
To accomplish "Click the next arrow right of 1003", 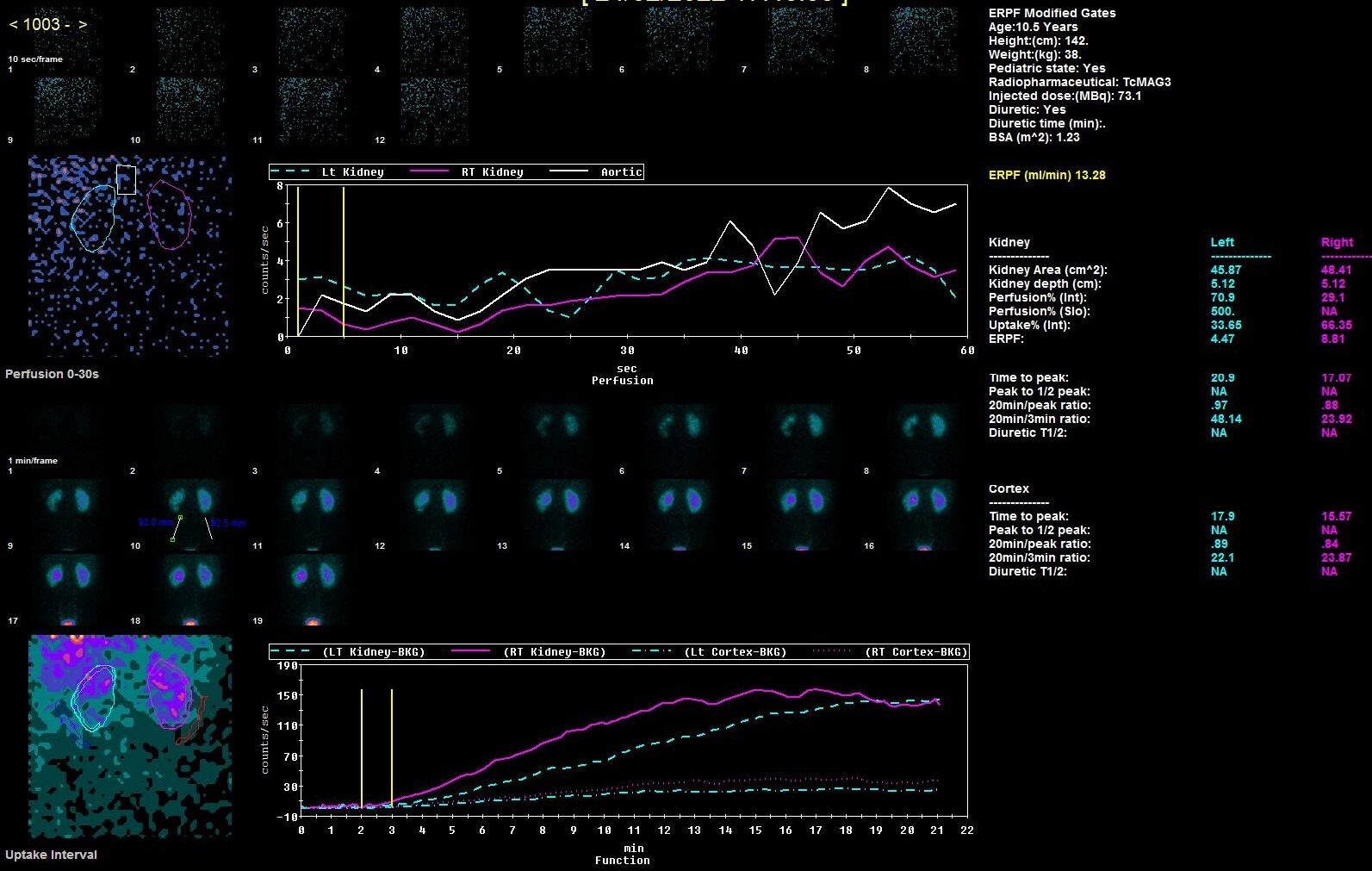I will tap(83, 25).
